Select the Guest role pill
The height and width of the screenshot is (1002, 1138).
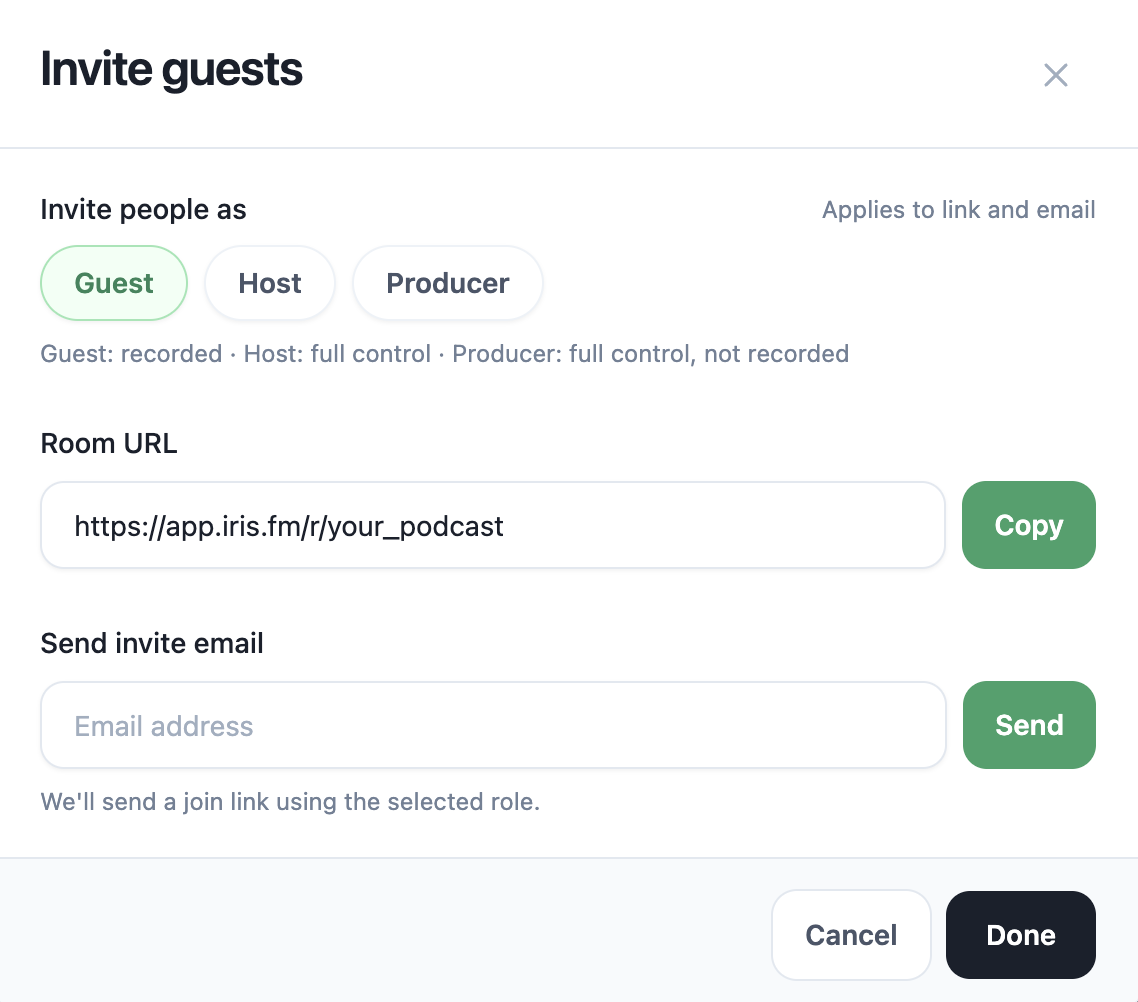coord(113,283)
